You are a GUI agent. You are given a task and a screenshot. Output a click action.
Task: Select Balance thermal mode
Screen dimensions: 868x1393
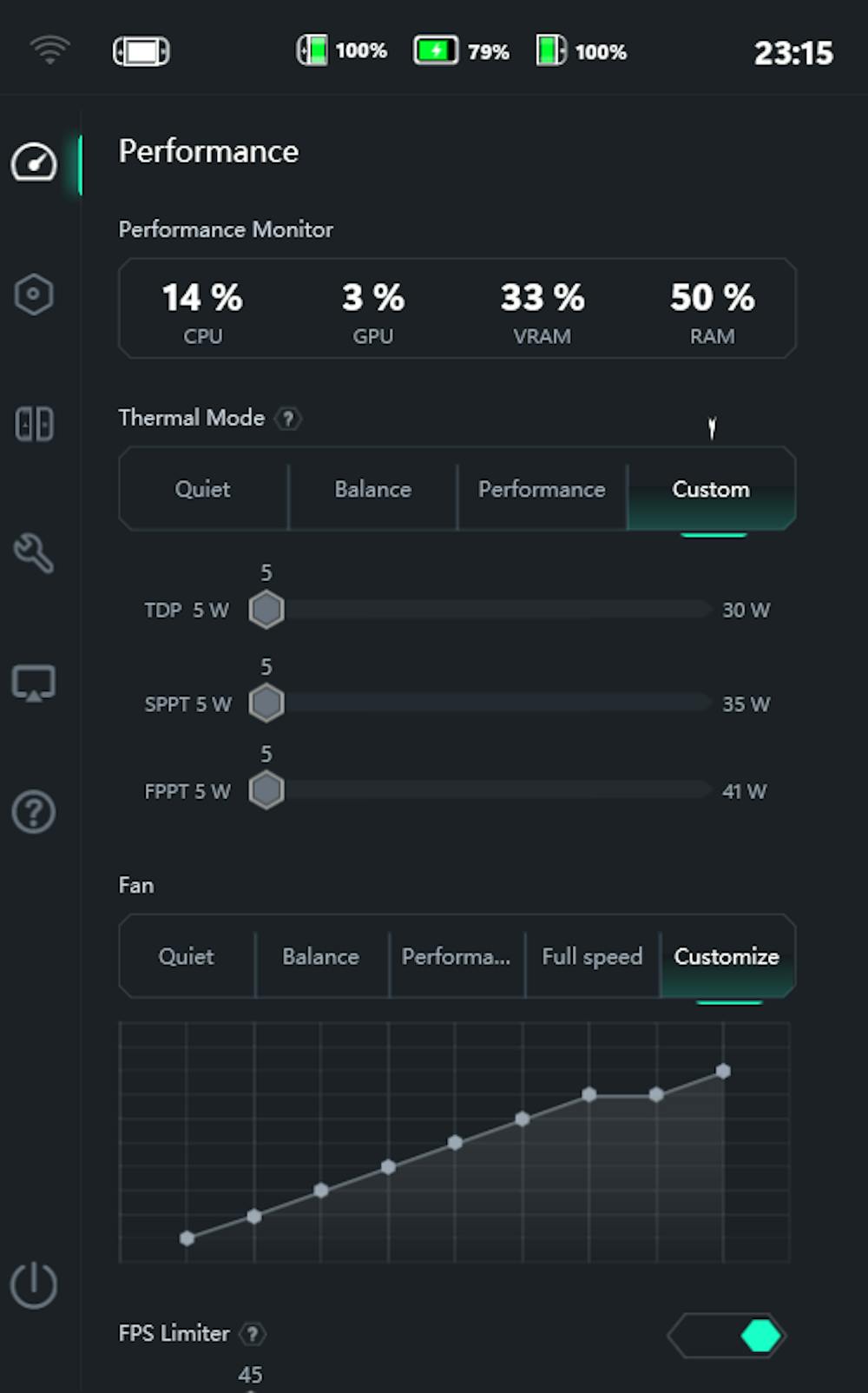tap(372, 489)
